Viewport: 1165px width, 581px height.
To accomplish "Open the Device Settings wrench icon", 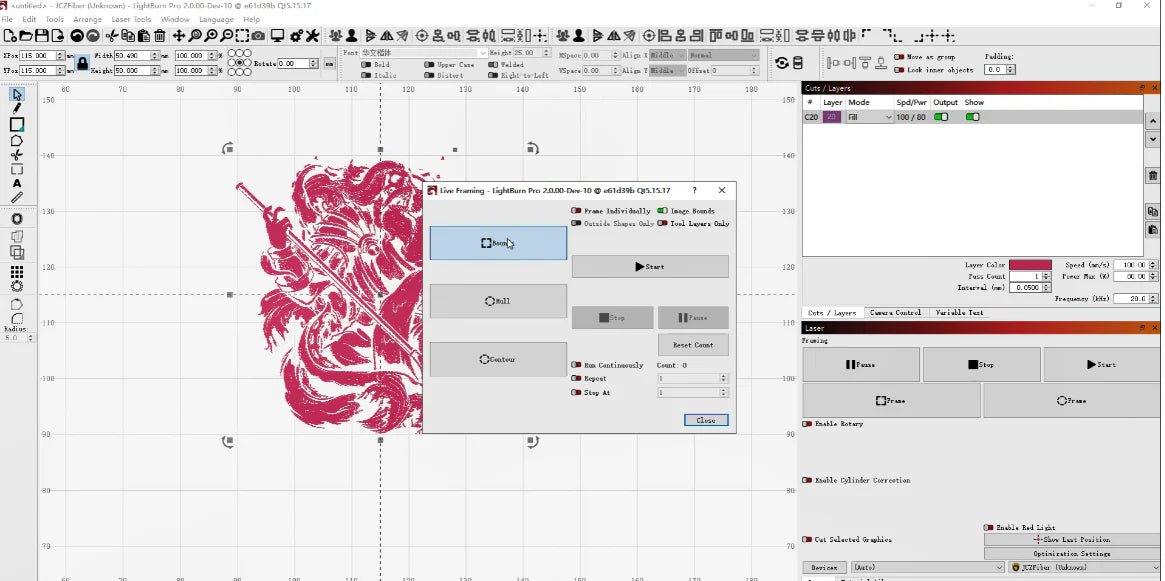I will coord(313,36).
